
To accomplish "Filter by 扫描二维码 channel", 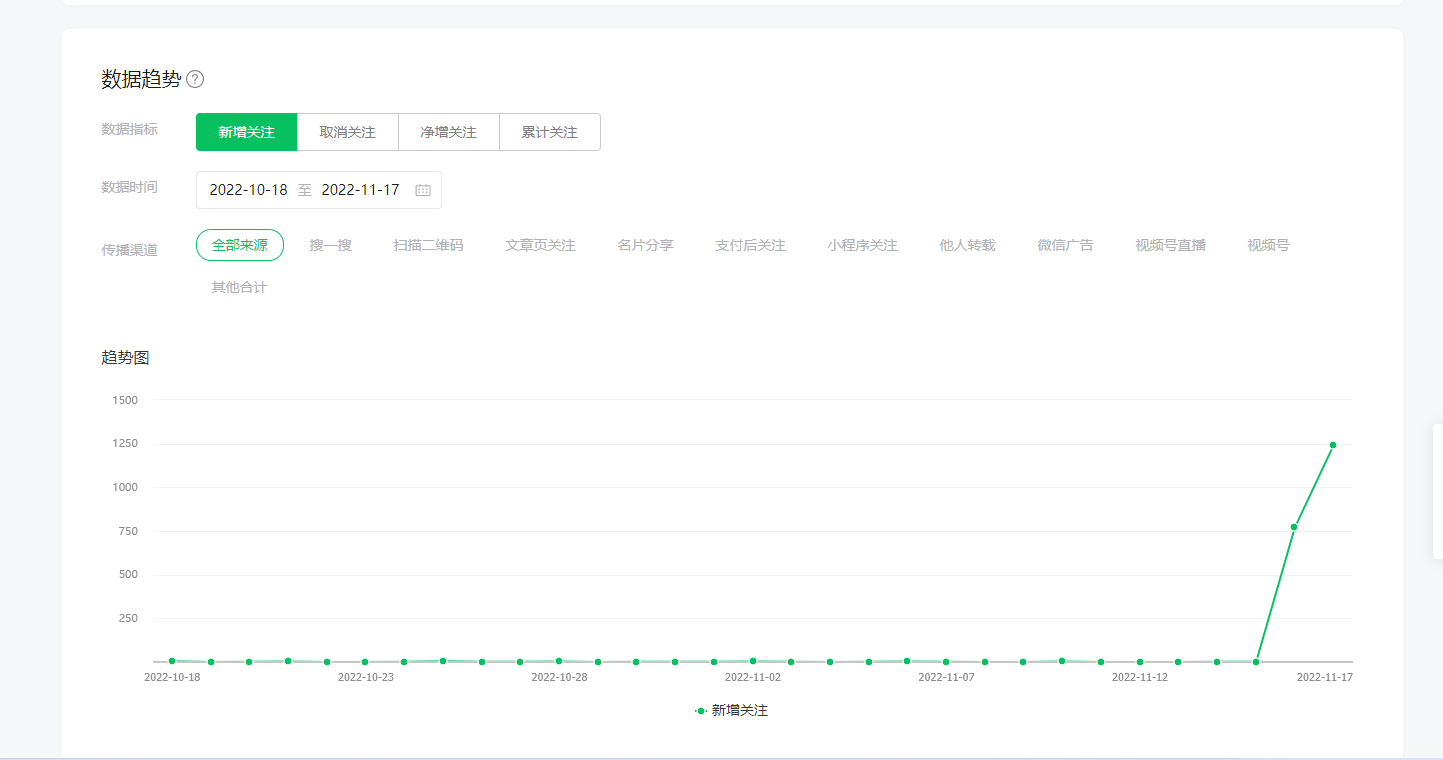I will tap(428, 245).
